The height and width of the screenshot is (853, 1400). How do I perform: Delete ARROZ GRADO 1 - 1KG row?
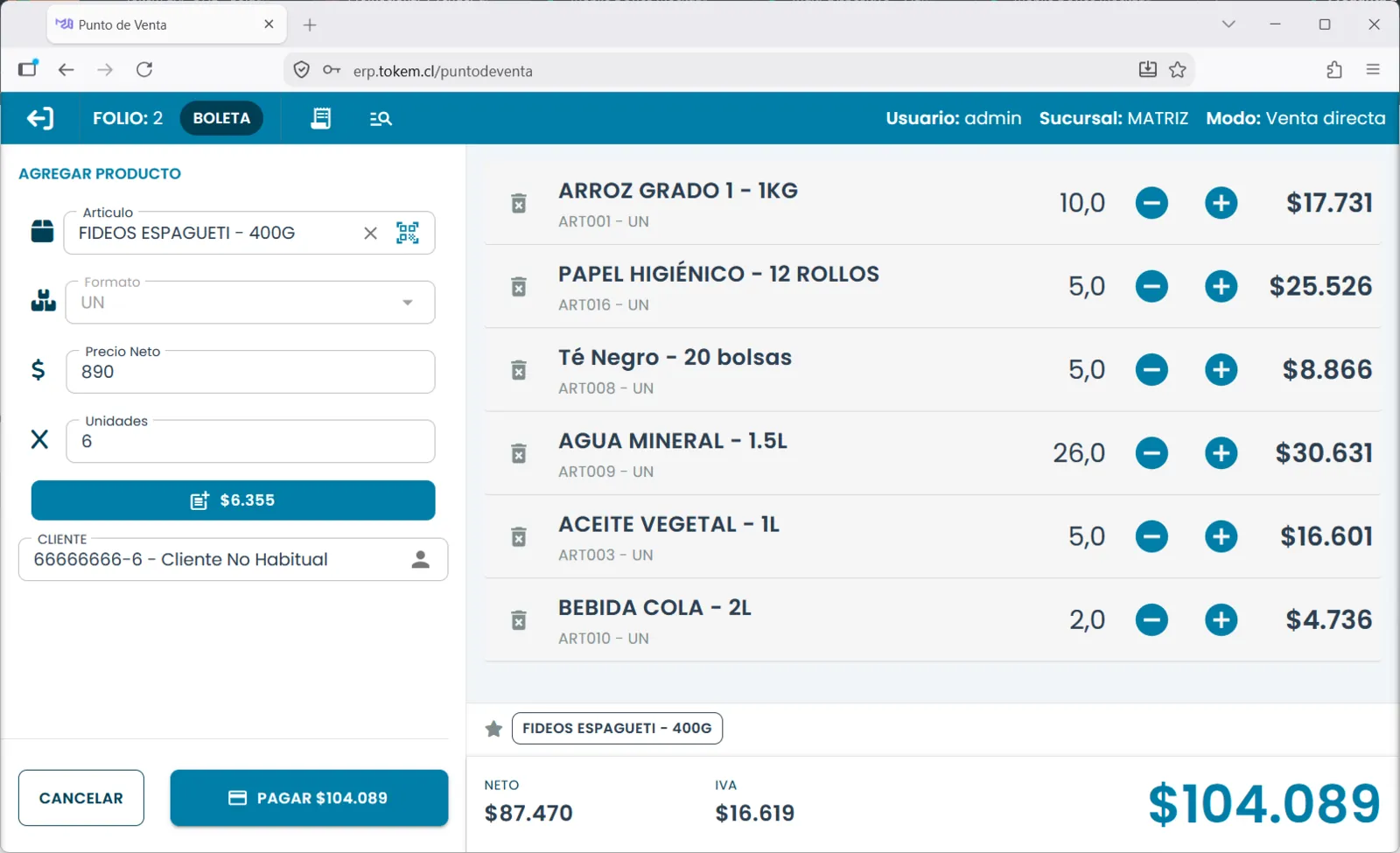point(519,203)
